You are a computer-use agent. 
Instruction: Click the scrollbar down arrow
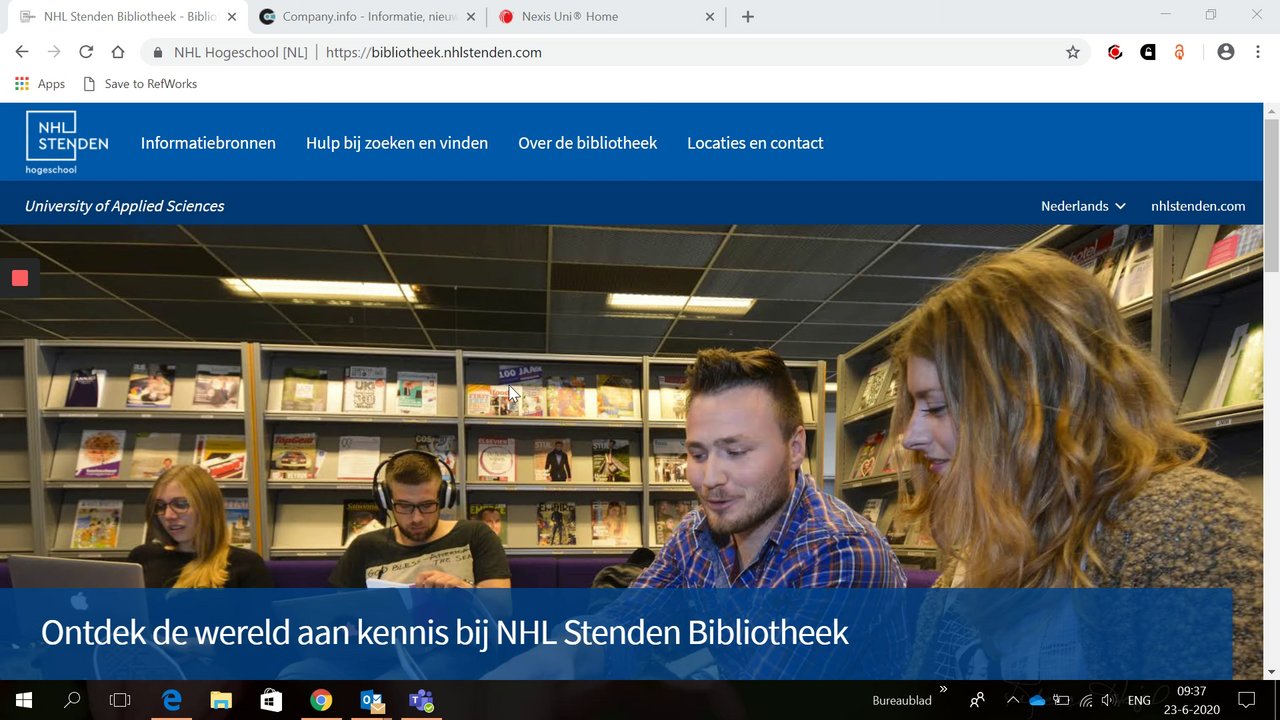pyautogui.click(x=1271, y=672)
